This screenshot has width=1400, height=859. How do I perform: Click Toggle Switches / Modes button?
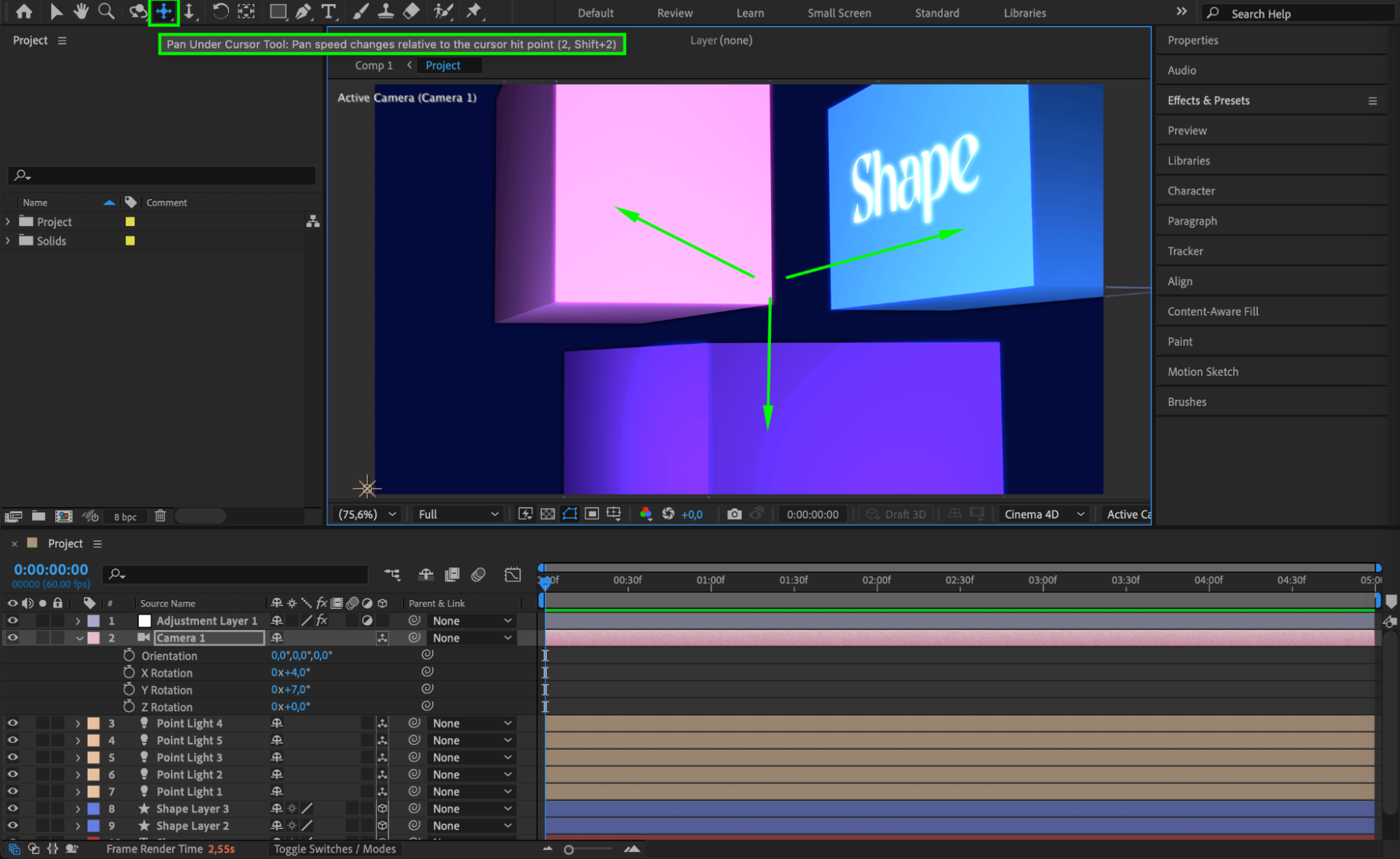[x=335, y=848]
